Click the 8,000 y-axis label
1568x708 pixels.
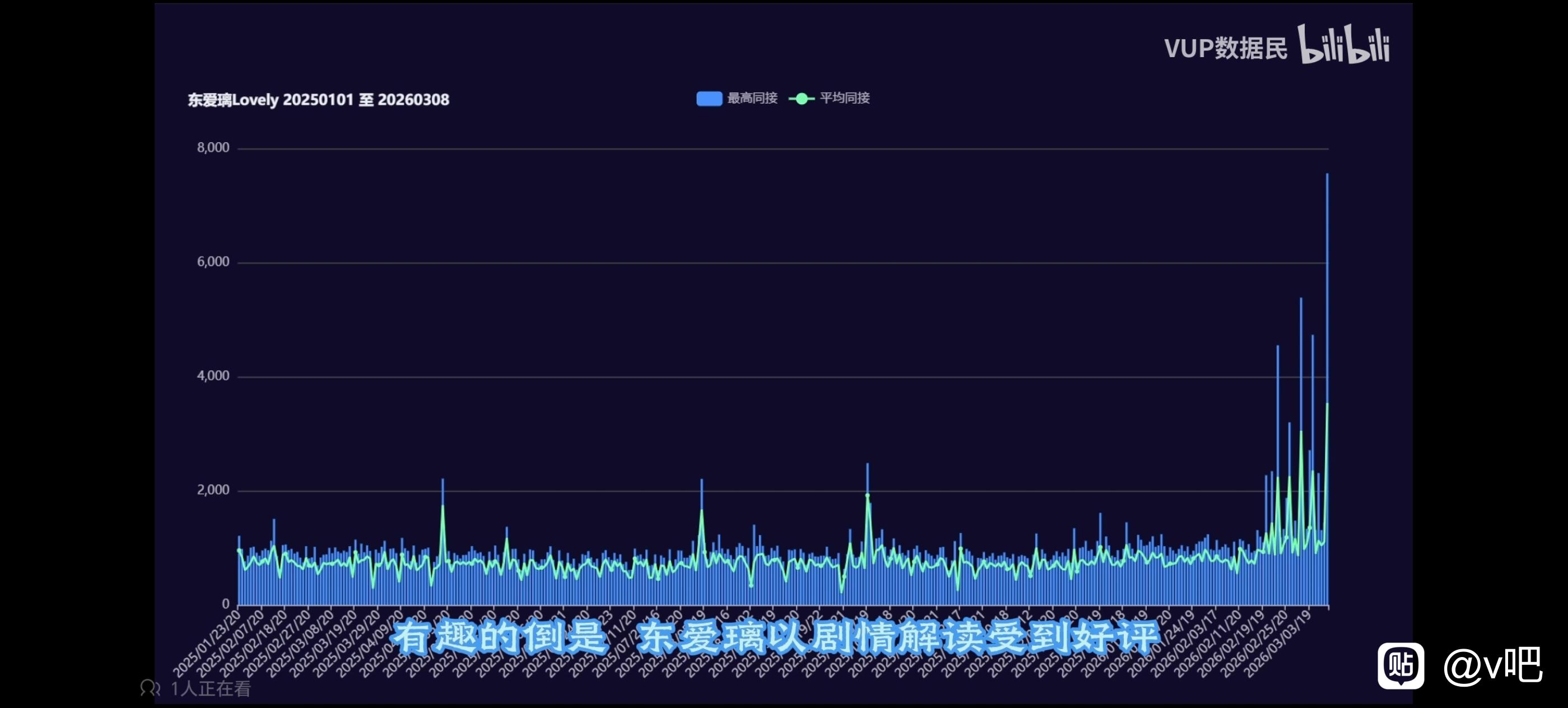point(213,148)
